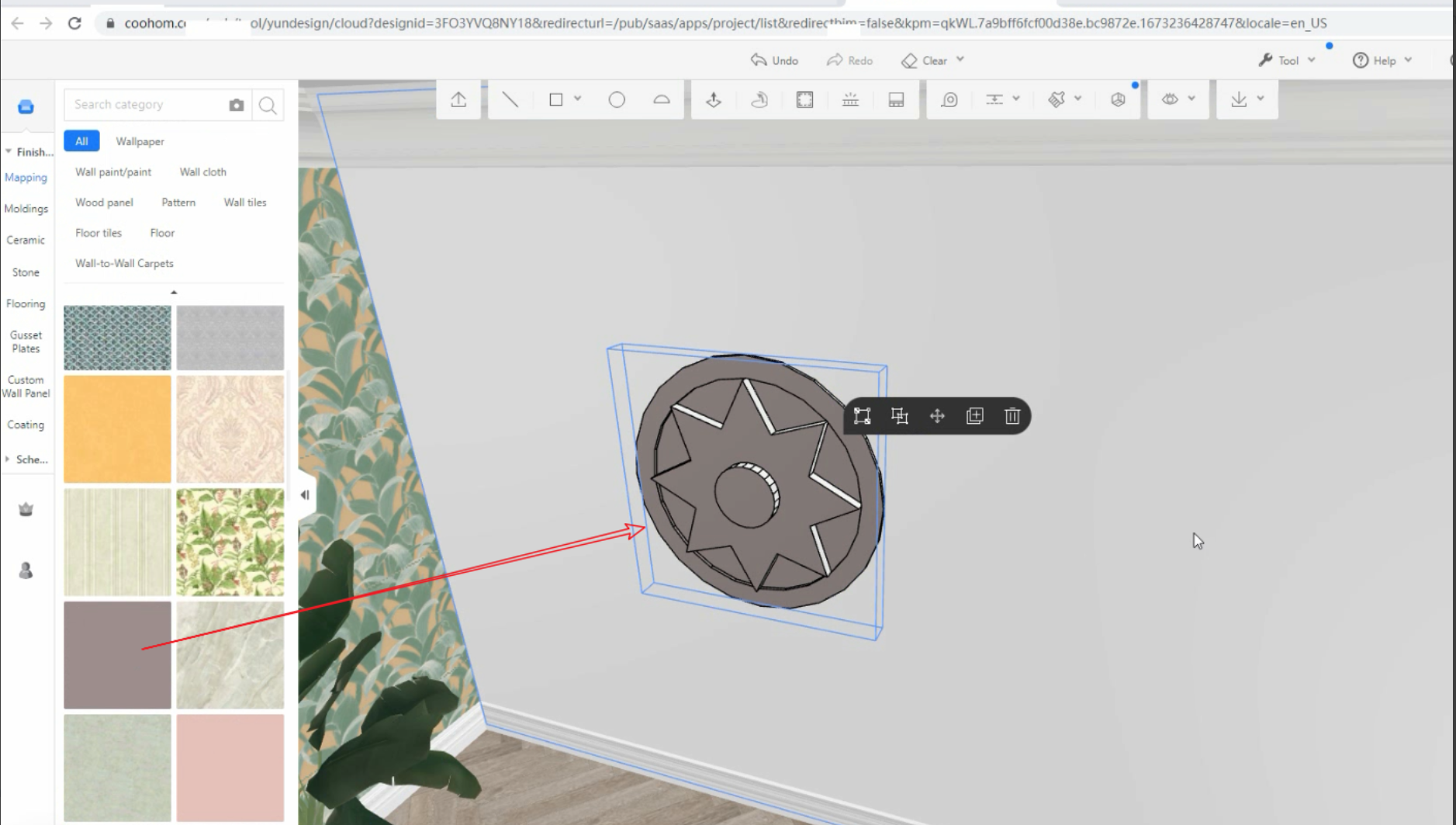Collapse the left material panel
The image size is (1456, 825).
click(305, 495)
